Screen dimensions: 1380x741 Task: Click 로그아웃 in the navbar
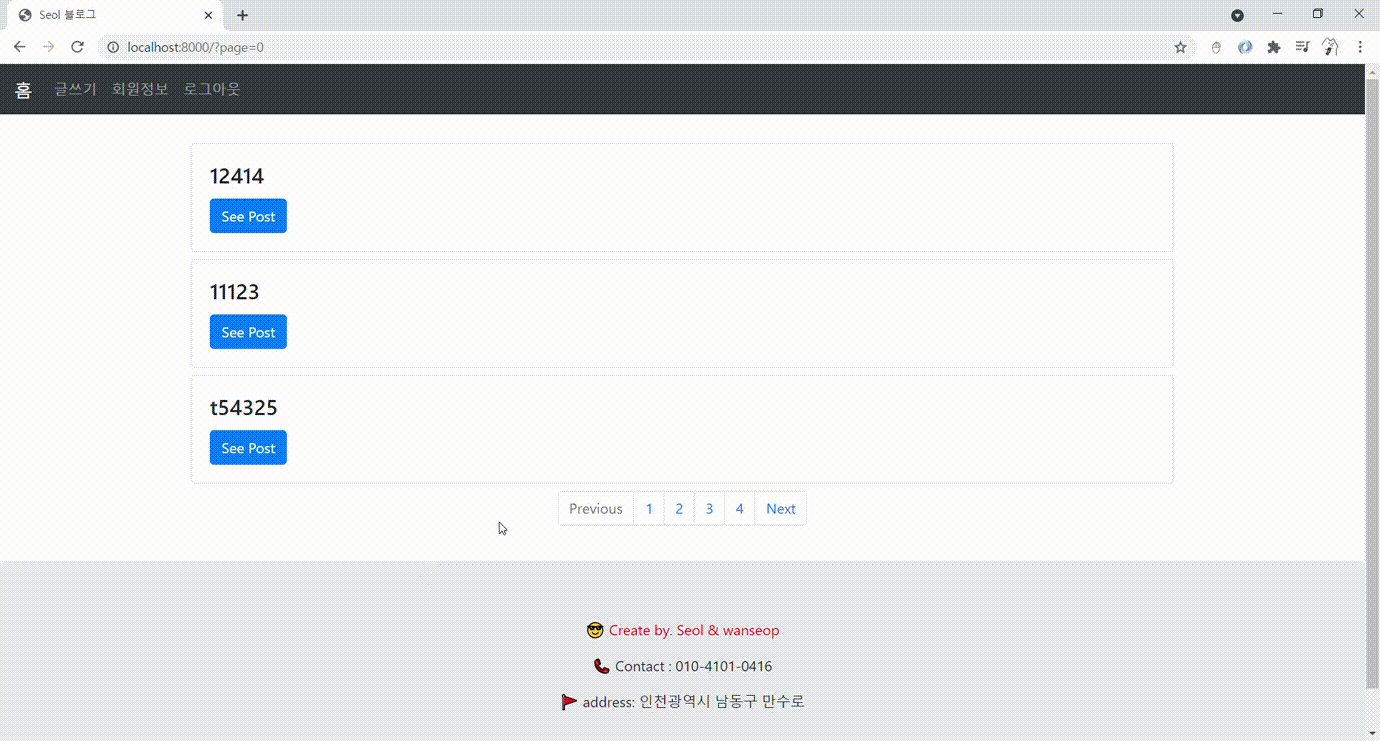click(212, 89)
